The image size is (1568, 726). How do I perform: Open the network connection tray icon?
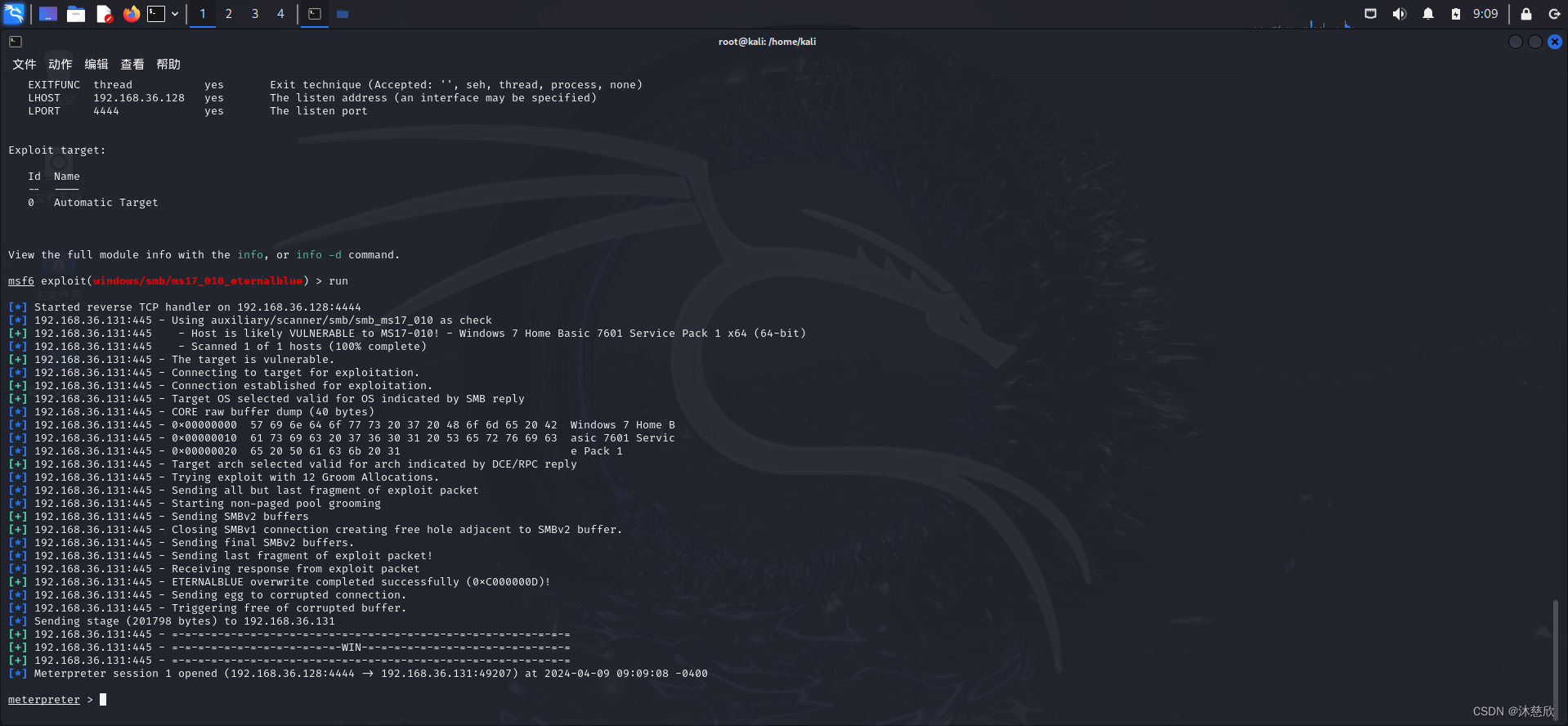point(1371,14)
